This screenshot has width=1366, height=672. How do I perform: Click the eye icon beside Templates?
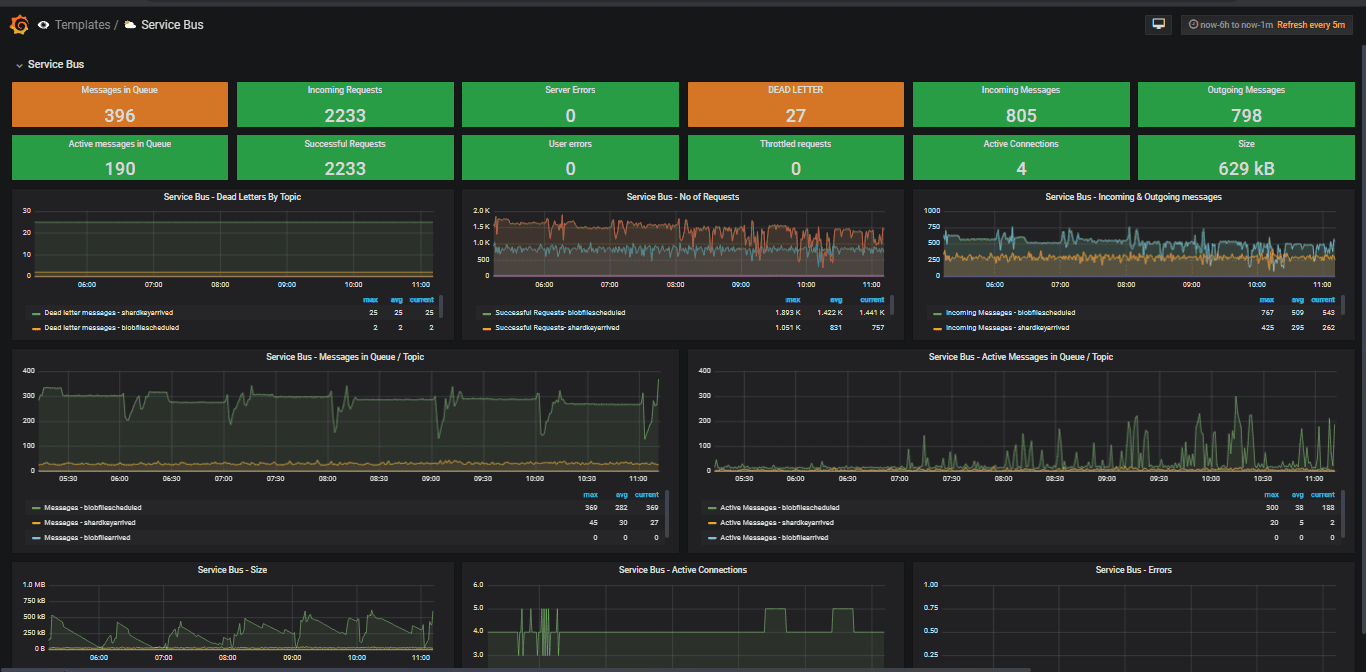tap(43, 24)
